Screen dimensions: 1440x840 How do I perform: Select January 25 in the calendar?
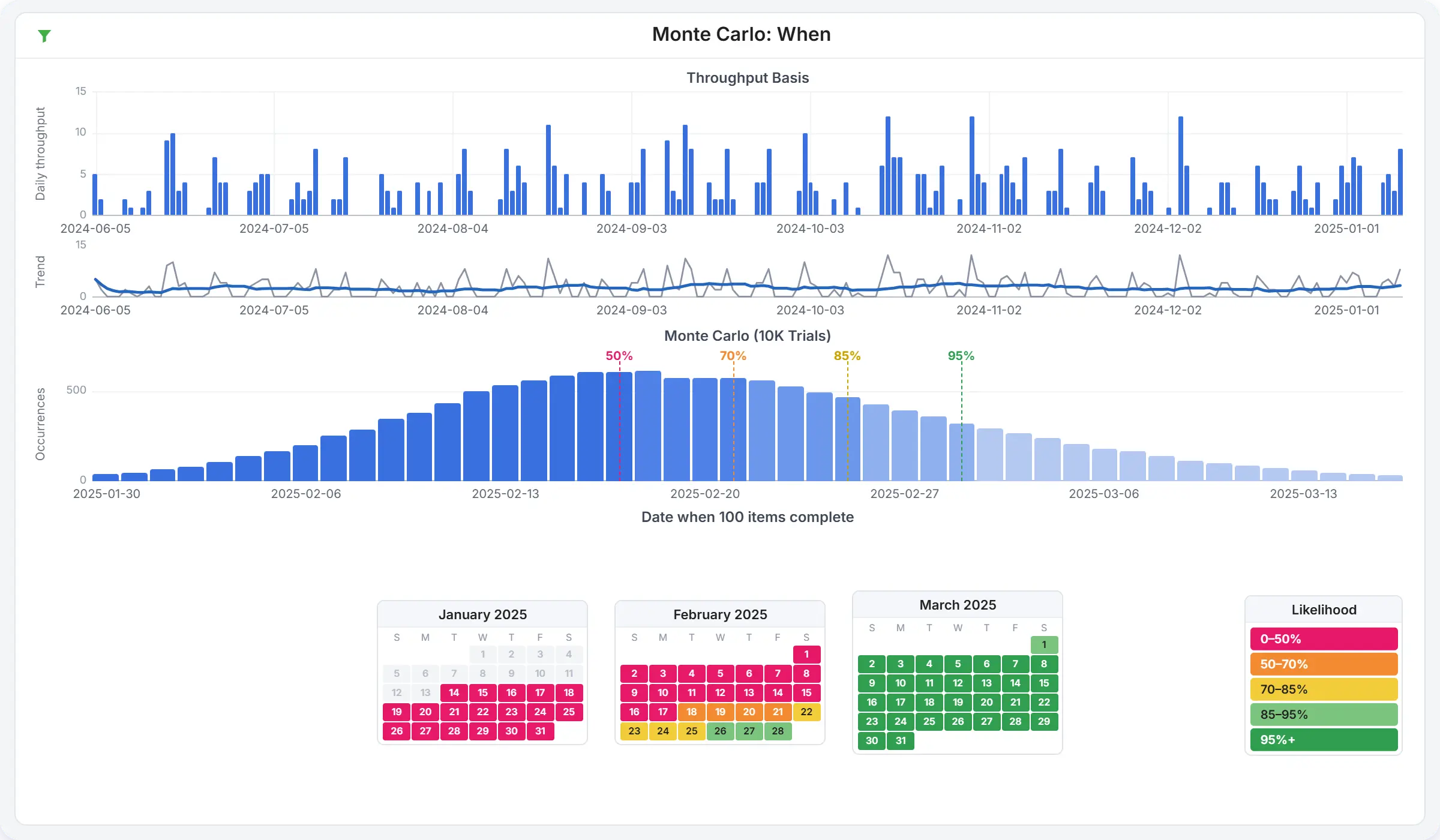pyautogui.click(x=569, y=712)
